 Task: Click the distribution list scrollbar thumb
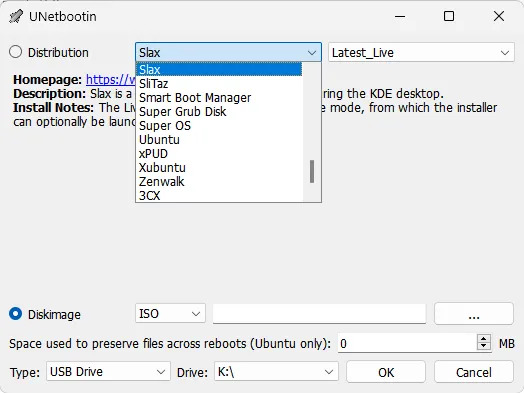click(x=312, y=171)
